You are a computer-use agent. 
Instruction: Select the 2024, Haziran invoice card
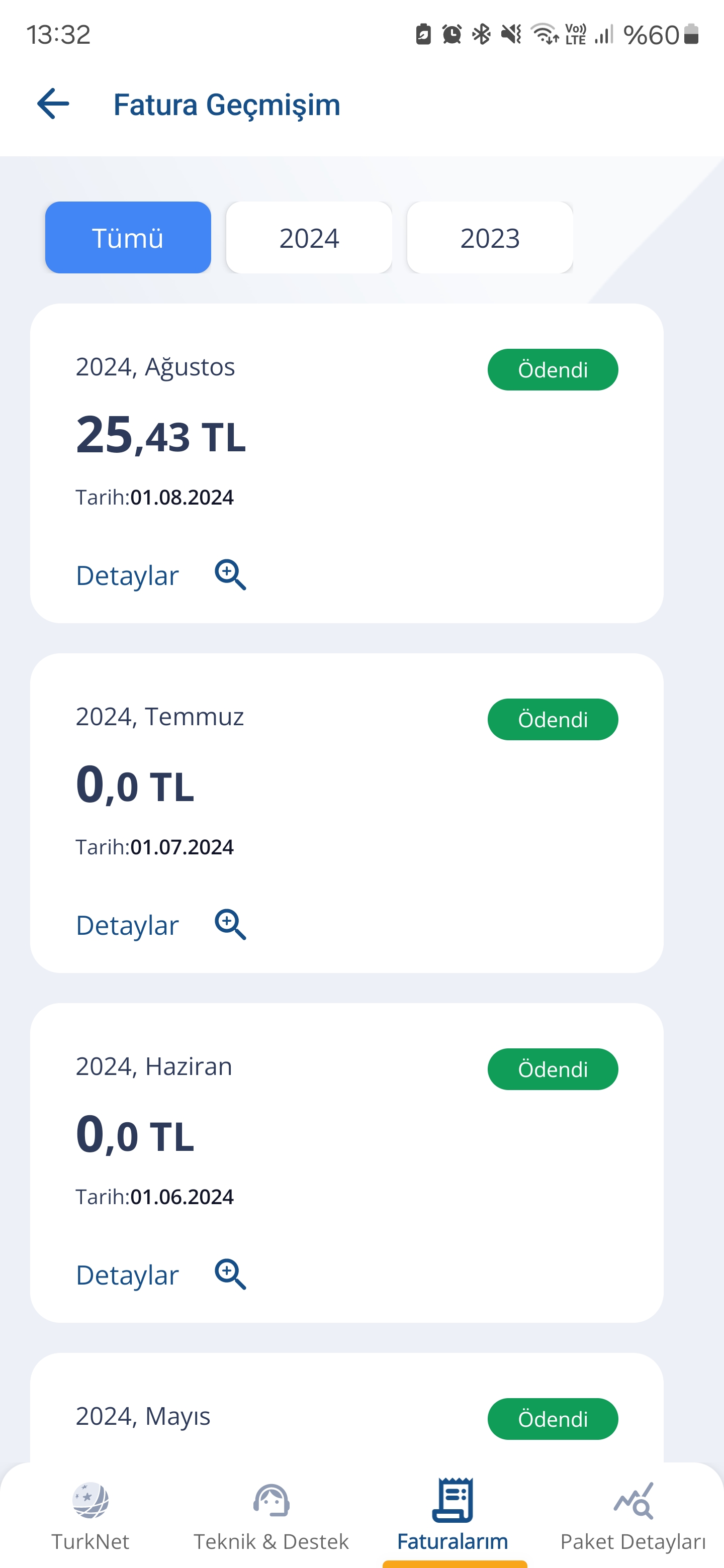(346, 1162)
